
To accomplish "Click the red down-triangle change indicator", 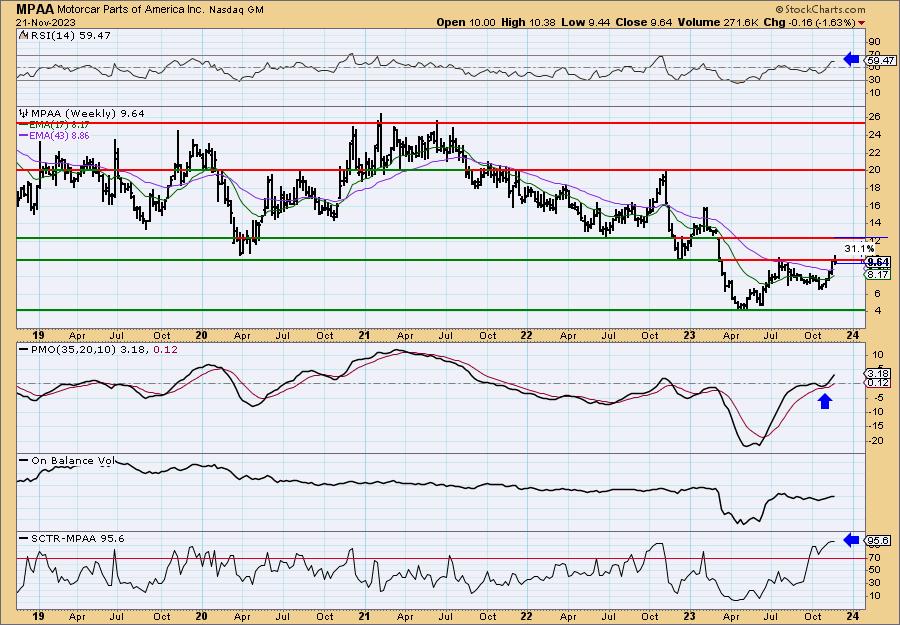I will [x=862, y=23].
